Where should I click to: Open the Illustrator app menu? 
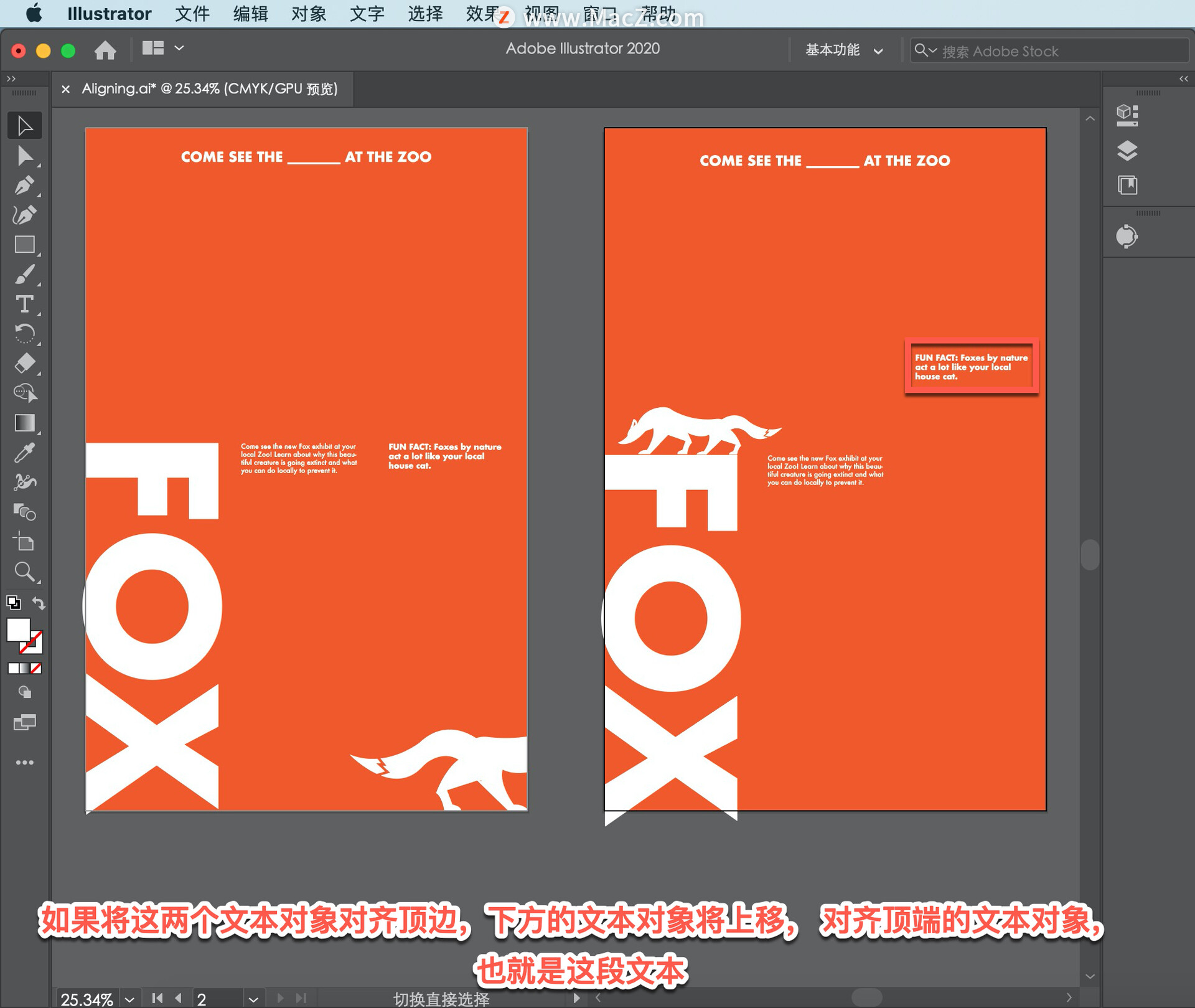coord(109,13)
